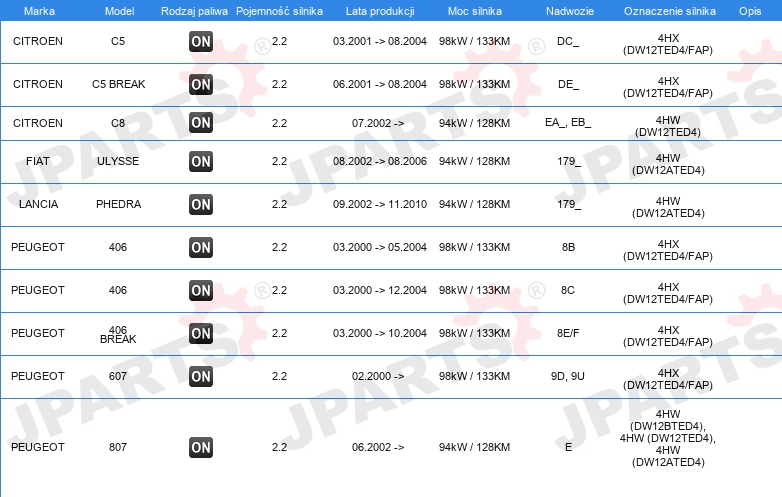Click the ON fuel icon in the CITROEN C8 row
Viewport: 782px width, 497px height.
click(201, 123)
